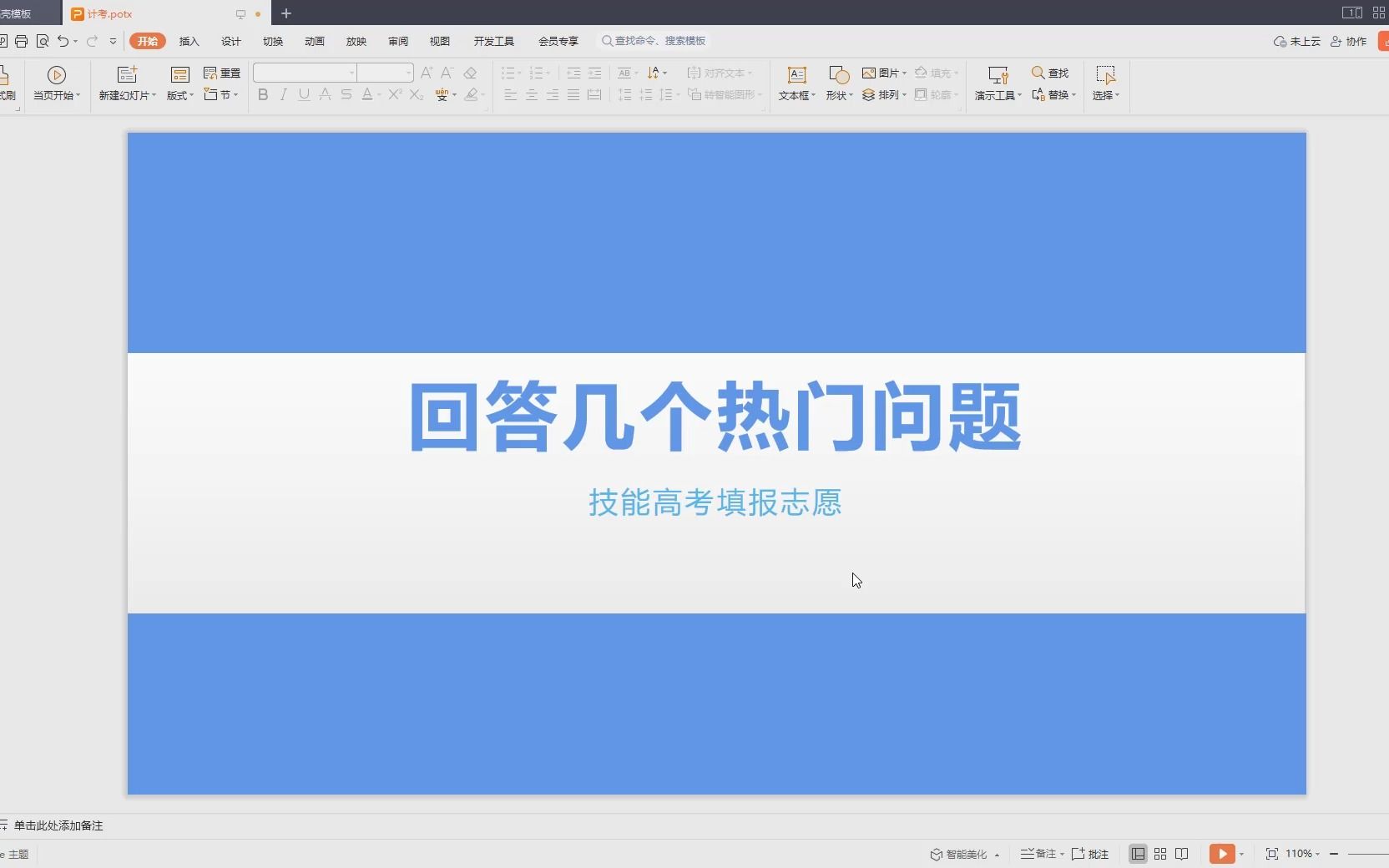
Task: Click the Arrange (排列) layers icon
Action: (869, 95)
